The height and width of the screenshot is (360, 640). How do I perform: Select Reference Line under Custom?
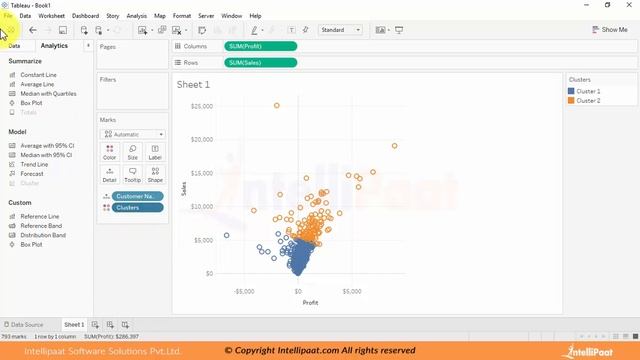(x=40, y=216)
